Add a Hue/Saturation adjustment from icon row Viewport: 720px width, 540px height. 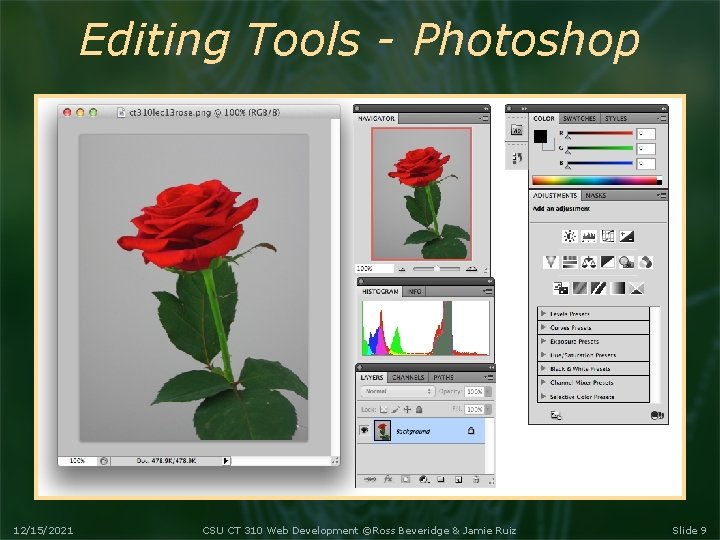coord(570,262)
